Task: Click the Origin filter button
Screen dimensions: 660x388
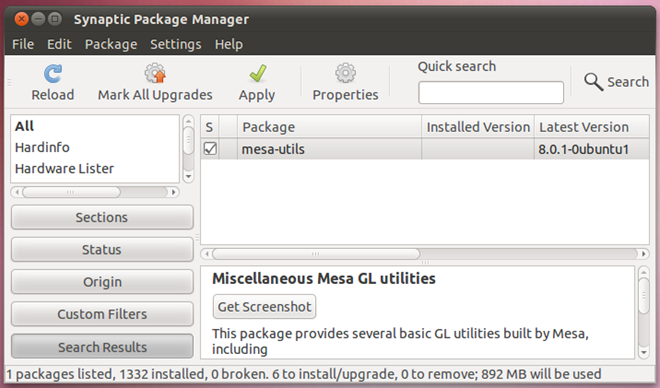Action: (x=102, y=282)
